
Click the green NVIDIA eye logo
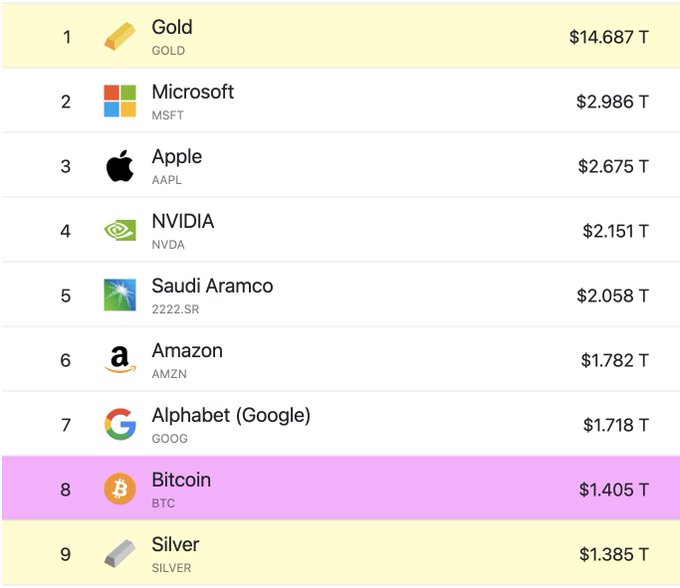120,230
